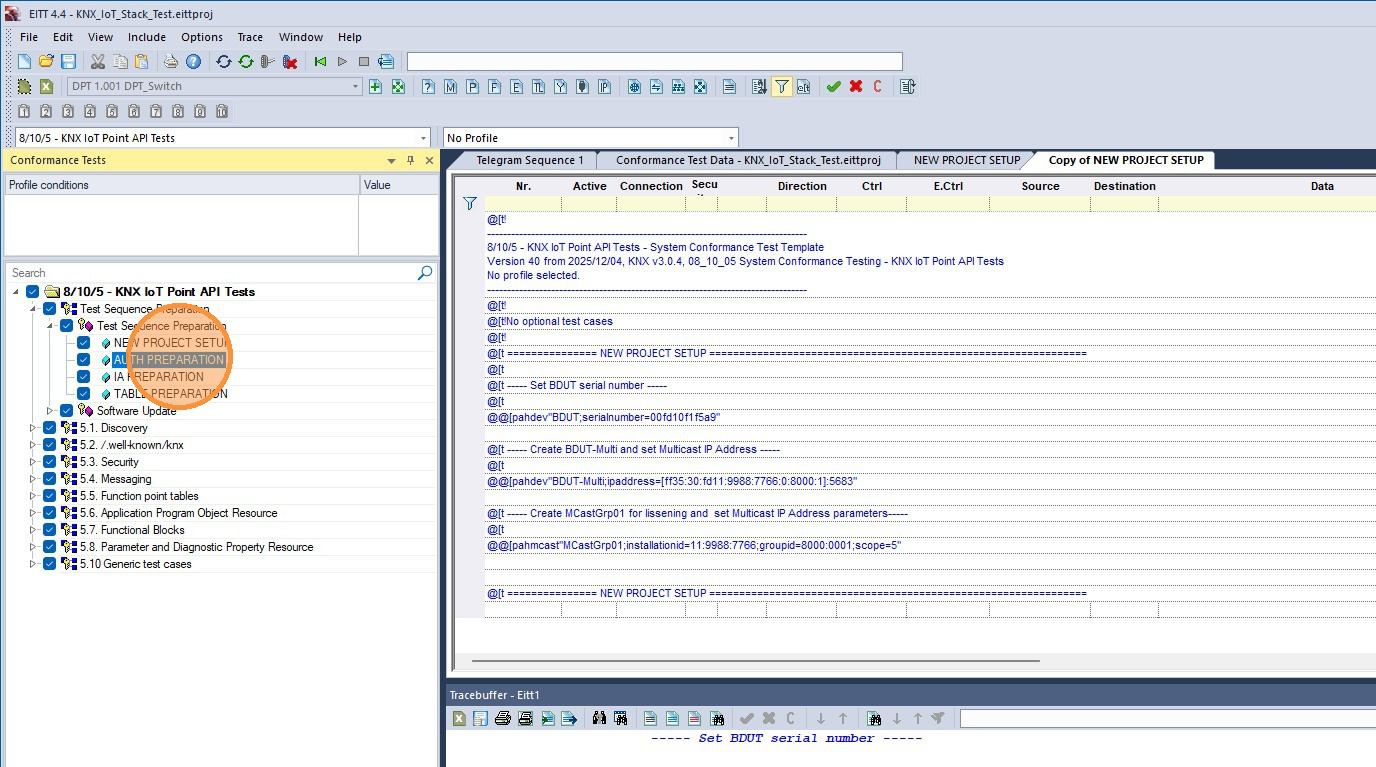Click the Save project toolbar icon

click(68, 62)
